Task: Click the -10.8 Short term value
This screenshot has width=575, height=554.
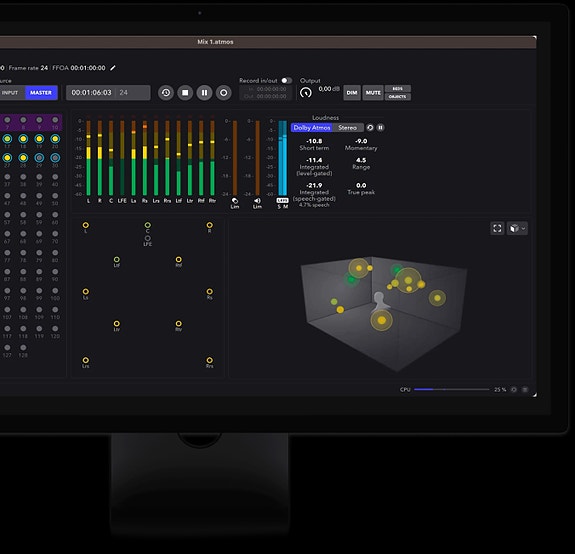Action: (x=314, y=141)
